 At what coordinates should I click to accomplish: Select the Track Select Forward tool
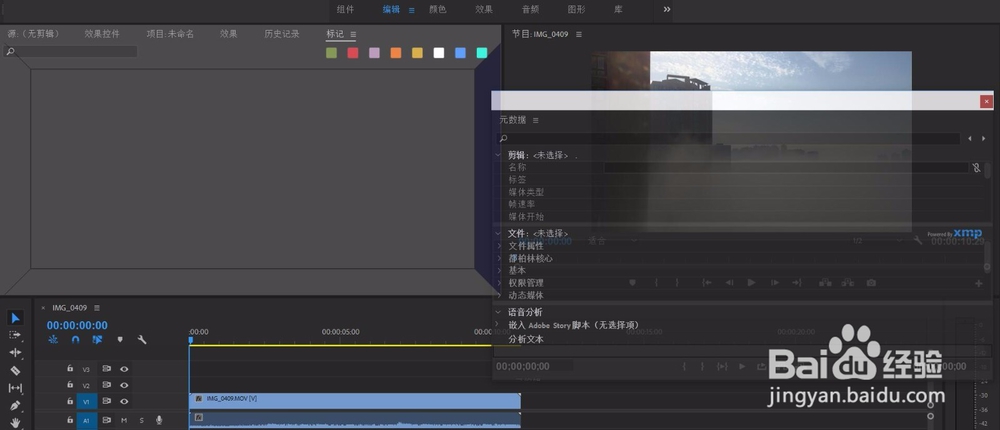15,335
